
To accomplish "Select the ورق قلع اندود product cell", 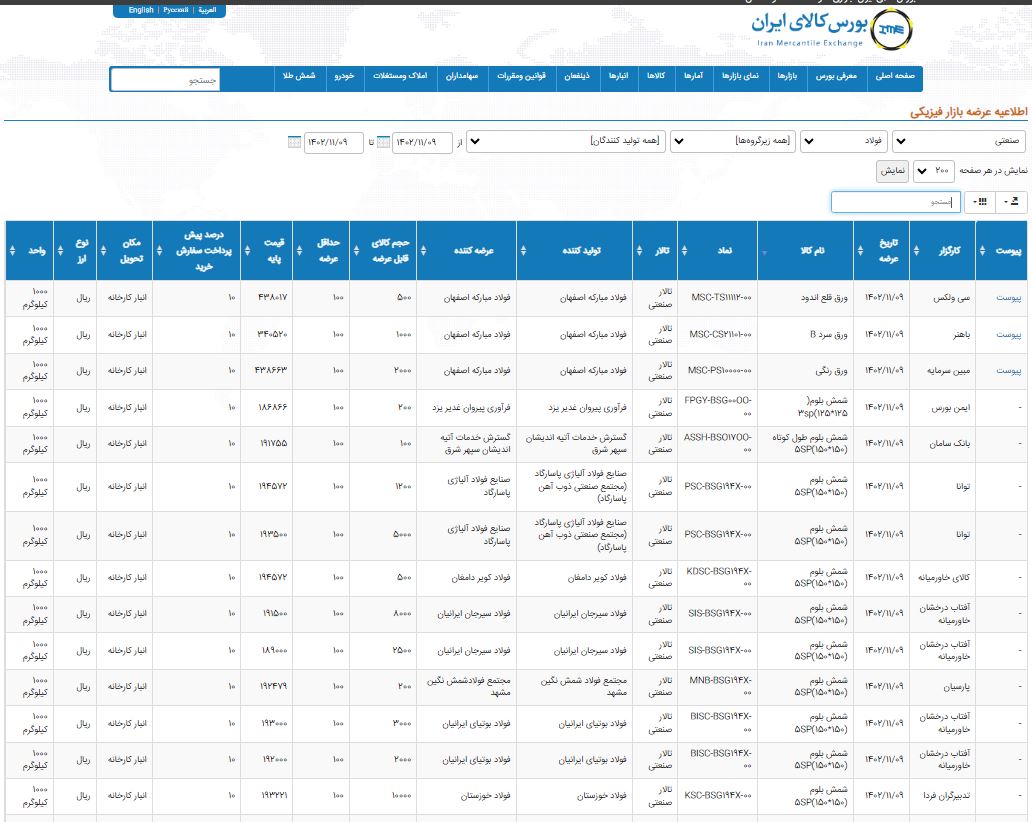I will click(x=806, y=298).
